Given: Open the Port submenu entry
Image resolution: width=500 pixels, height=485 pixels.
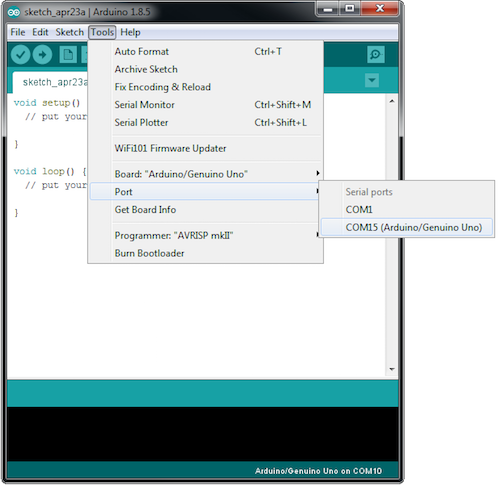Looking at the screenshot, I should click(x=205, y=192).
